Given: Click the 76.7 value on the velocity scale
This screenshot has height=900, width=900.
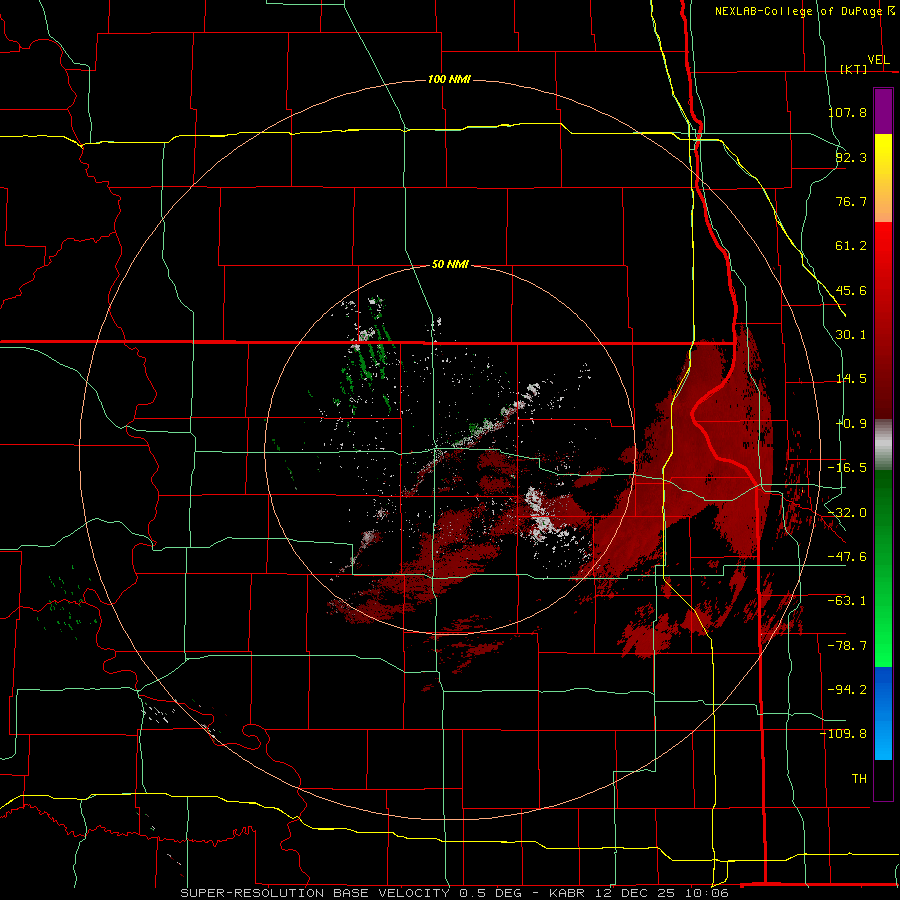Looking at the screenshot, I should [851, 201].
